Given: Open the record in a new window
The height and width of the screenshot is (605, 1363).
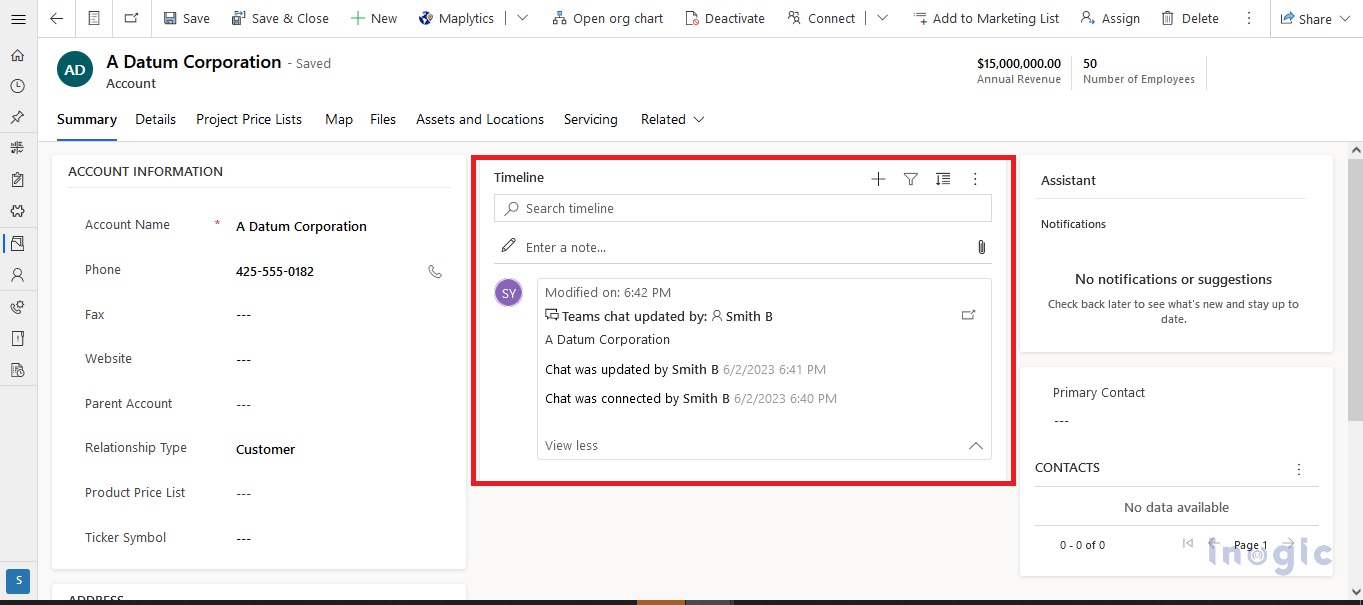Looking at the screenshot, I should point(132,18).
